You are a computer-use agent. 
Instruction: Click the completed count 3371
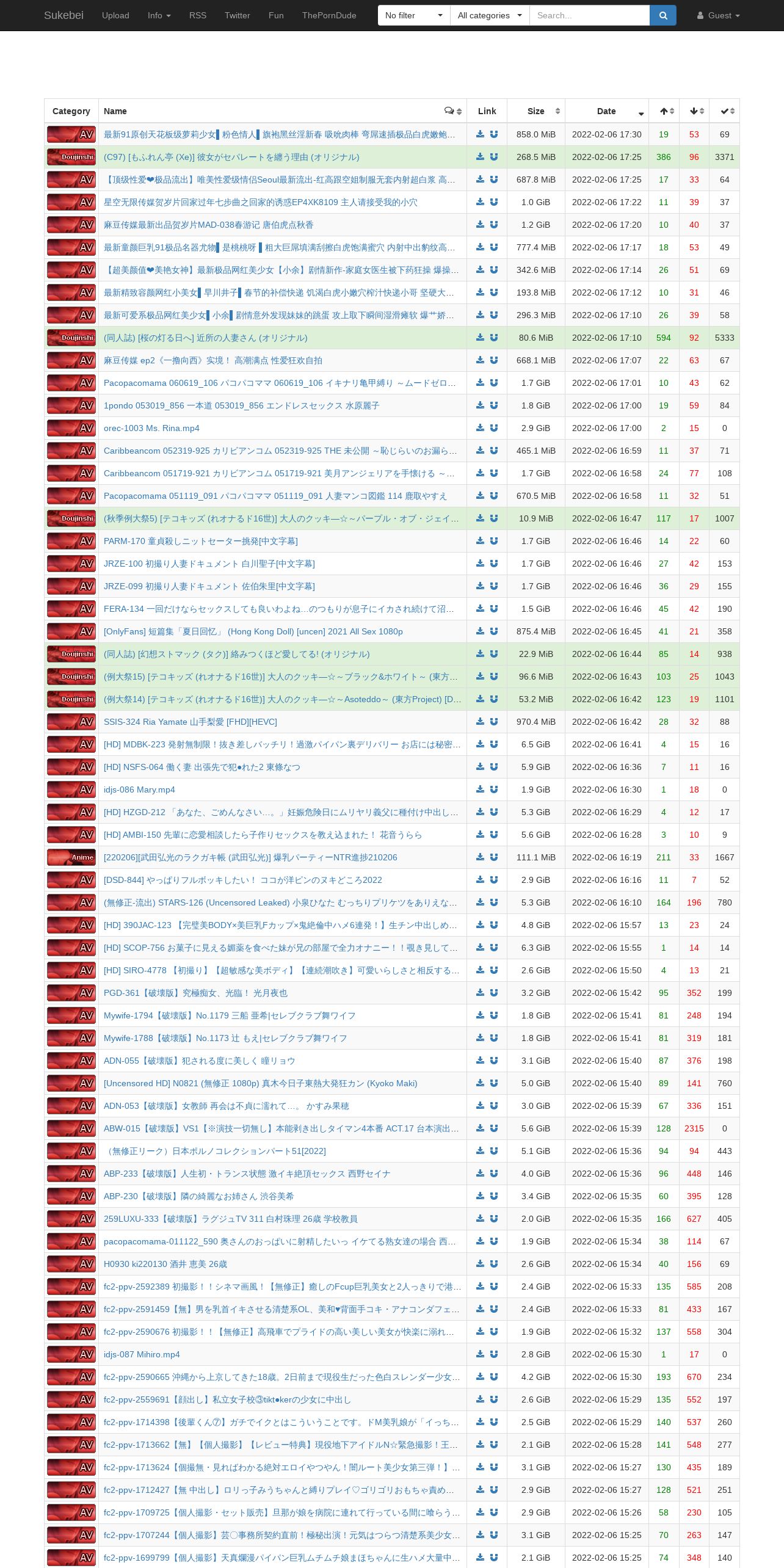pos(725,157)
